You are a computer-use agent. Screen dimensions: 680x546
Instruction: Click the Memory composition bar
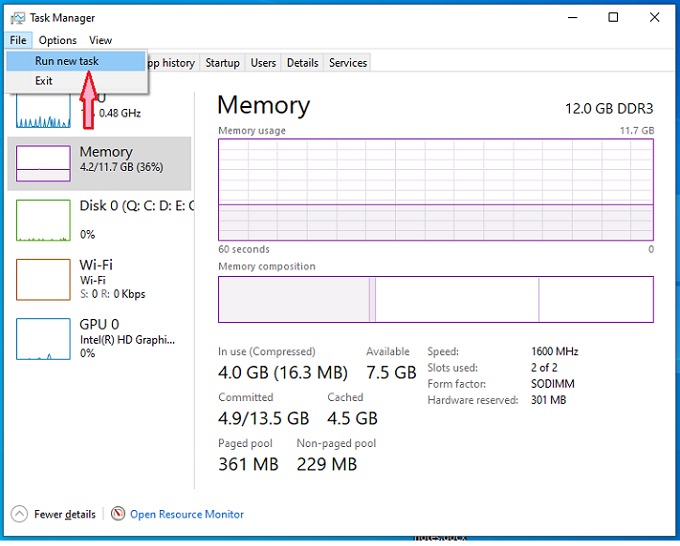(x=435, y=299)
